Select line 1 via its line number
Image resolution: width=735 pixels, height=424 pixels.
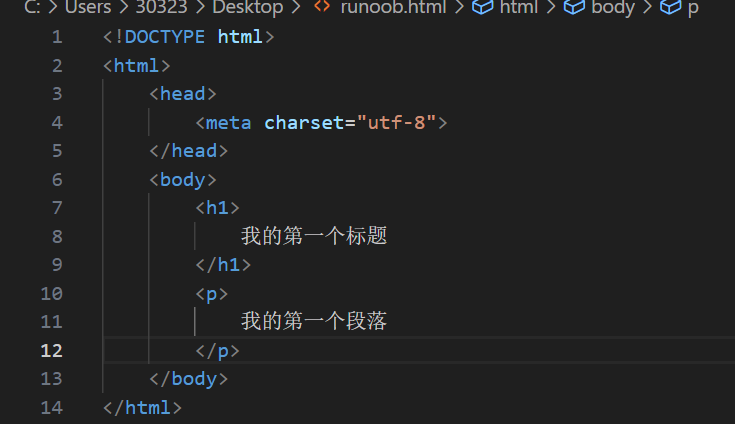click(56, 37)
